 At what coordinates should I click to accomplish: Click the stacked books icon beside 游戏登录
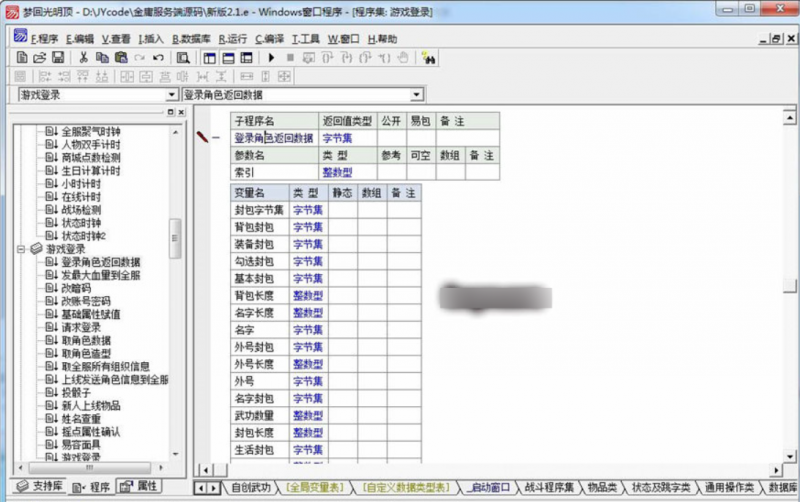[x=36, y=248]
